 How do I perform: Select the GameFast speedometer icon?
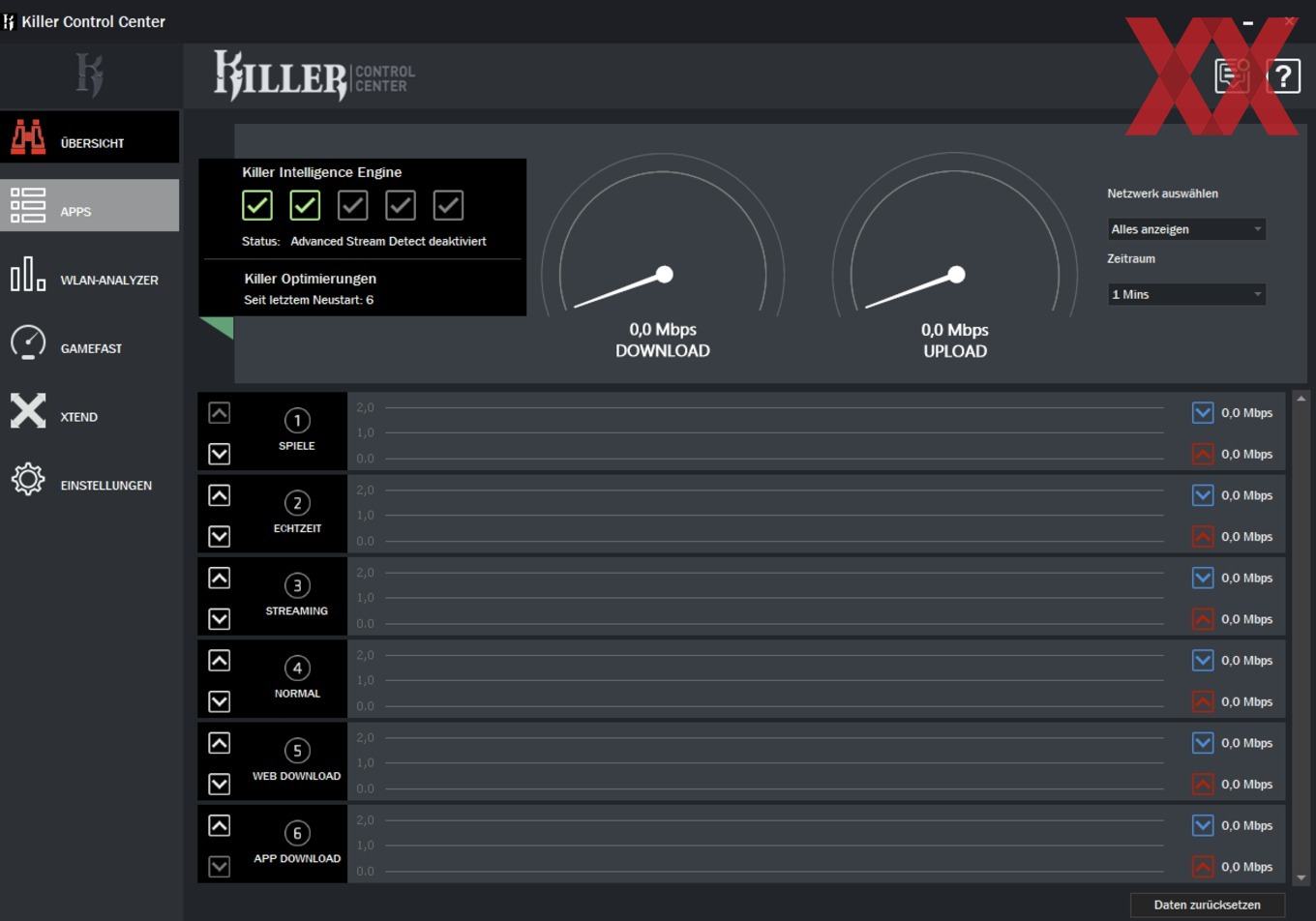click(x=28, y=342)
